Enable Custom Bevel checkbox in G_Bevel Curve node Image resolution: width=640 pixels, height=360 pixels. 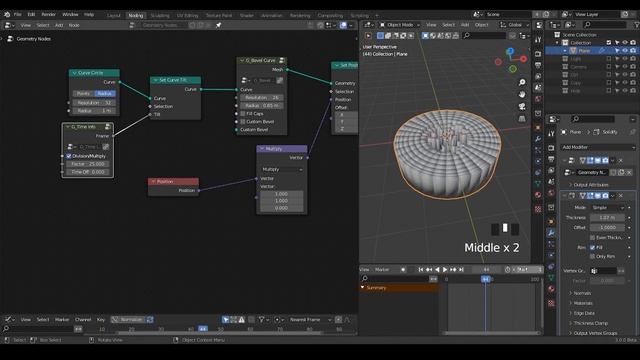[243, 122]
